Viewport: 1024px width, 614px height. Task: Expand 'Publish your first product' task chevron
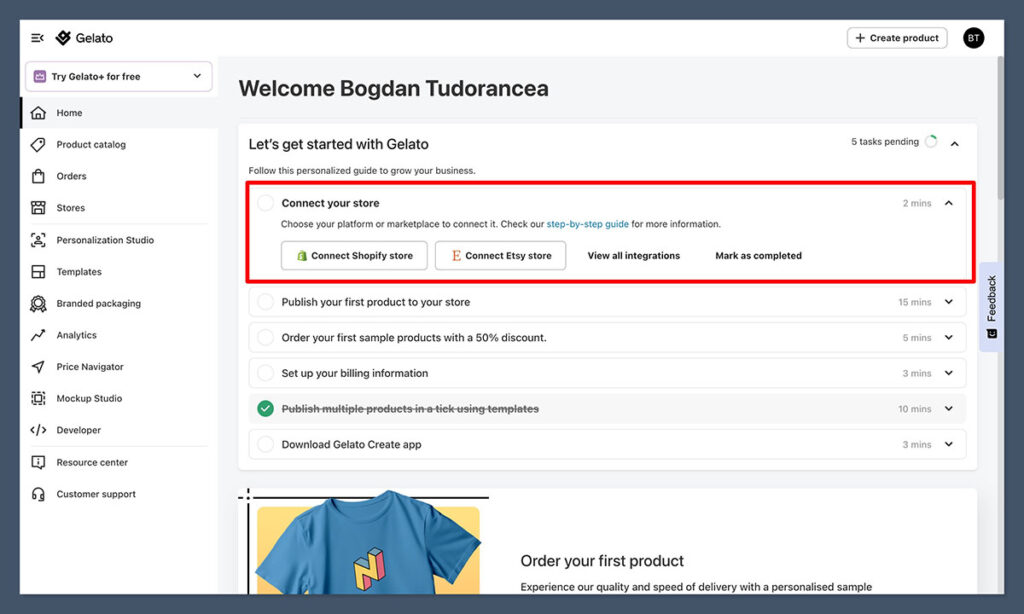948,302
